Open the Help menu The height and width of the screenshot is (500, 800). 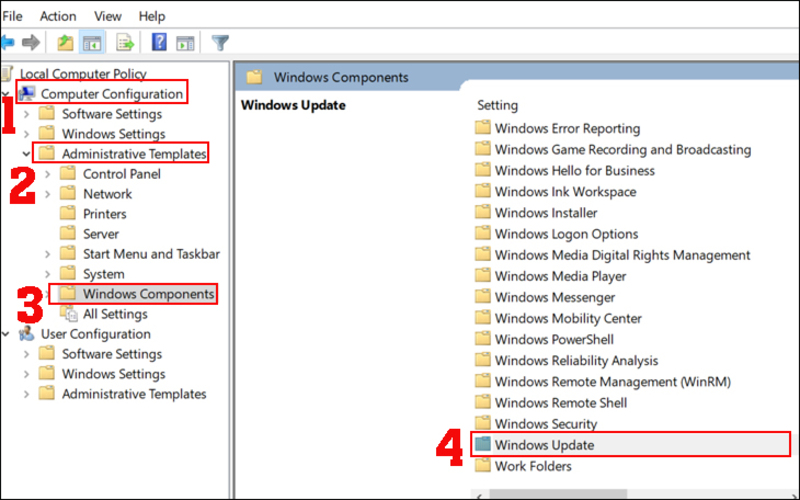coord(152,16)
